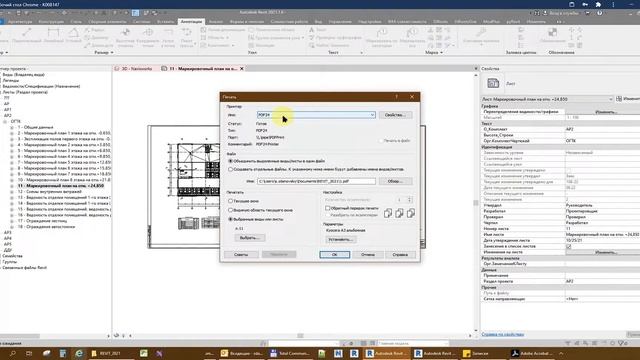Switch to Navisworks N icon on taskbar
The image size is (640, 360).
click(338, 353)
